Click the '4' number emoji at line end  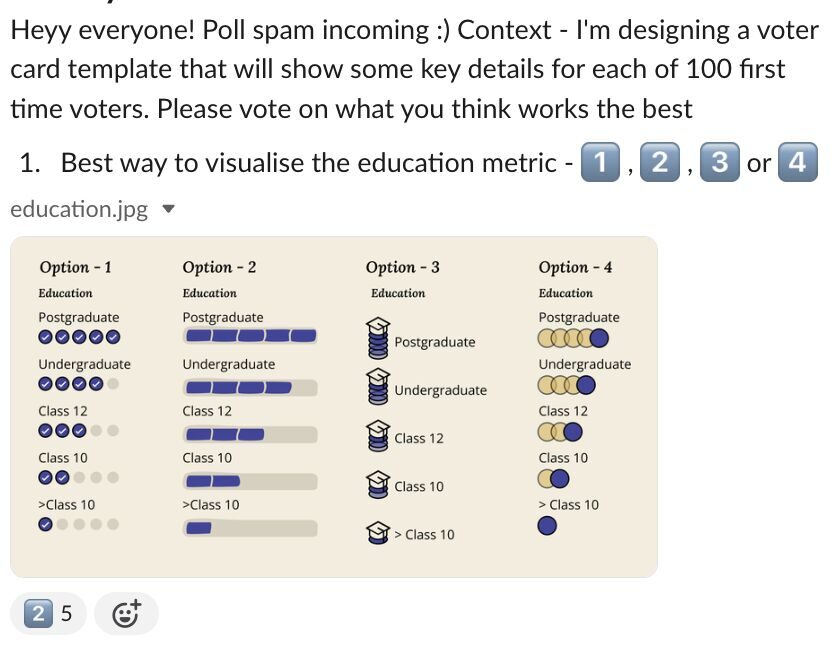[796, 162]
